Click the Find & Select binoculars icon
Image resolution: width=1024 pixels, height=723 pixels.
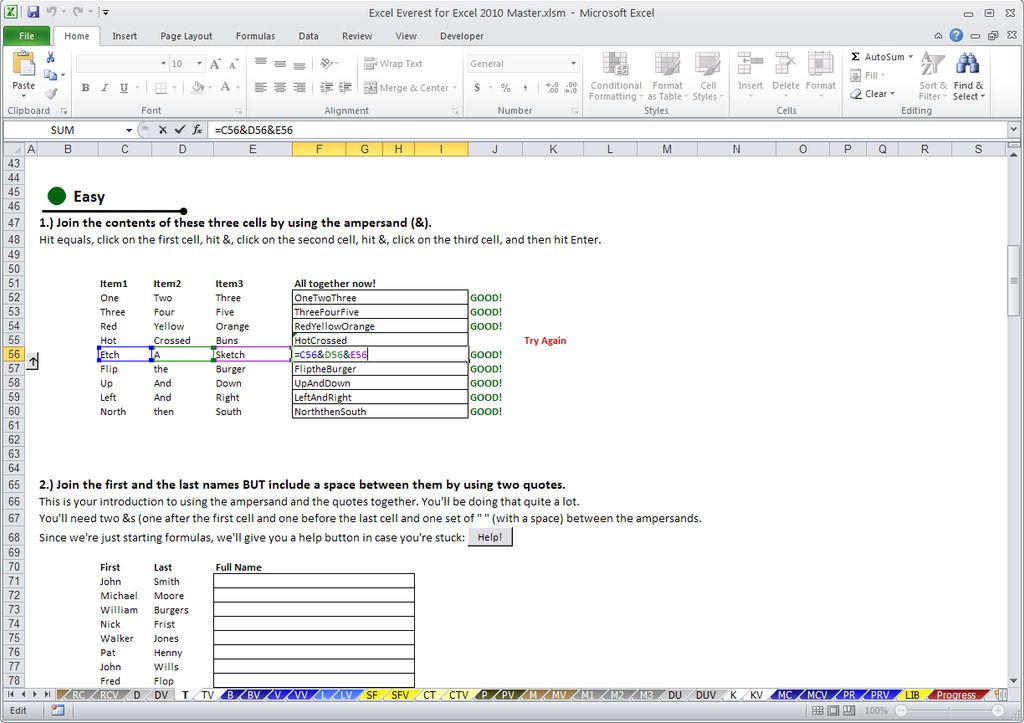pos(967,64)
